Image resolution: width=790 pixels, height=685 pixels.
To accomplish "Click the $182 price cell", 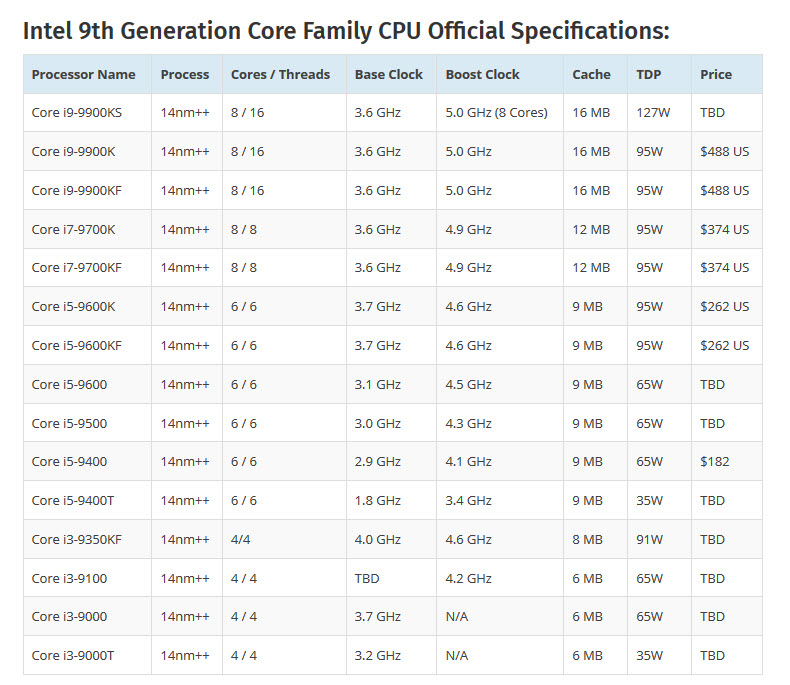I will pos(715,462).
